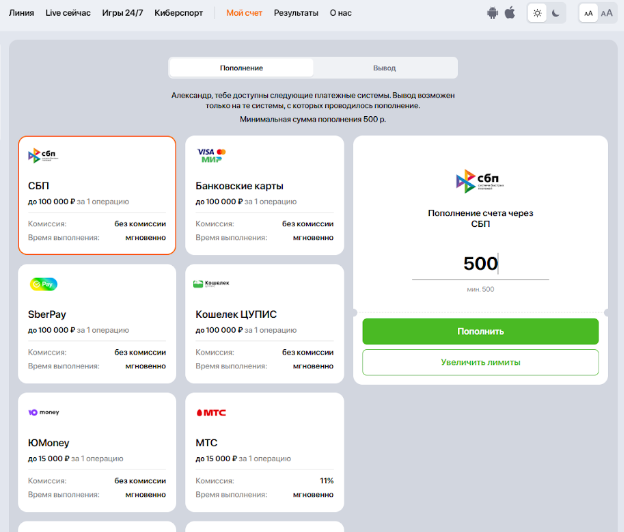Select the СБП payment card title
Screen dimensions: 624x532
point(39,186)
